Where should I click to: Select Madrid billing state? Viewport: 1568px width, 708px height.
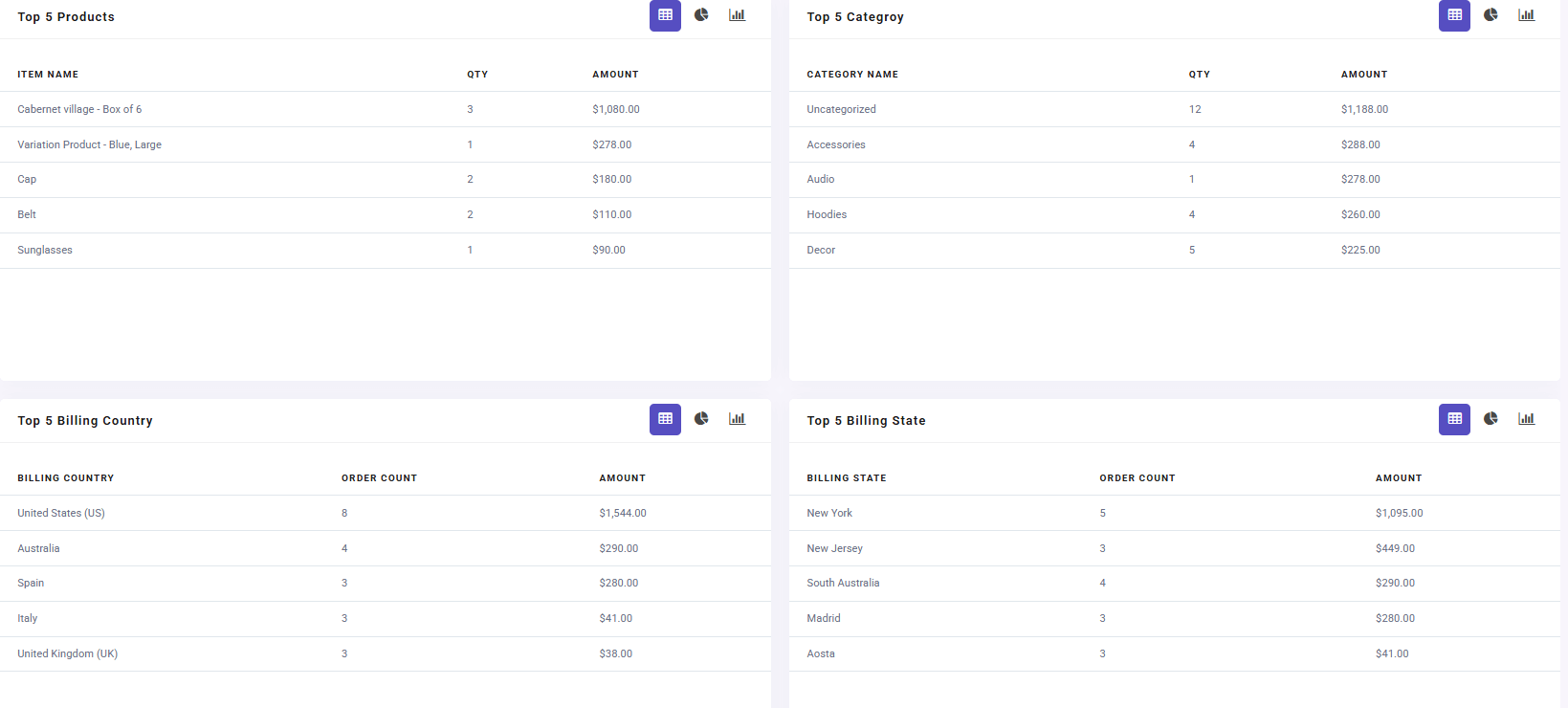824,618
